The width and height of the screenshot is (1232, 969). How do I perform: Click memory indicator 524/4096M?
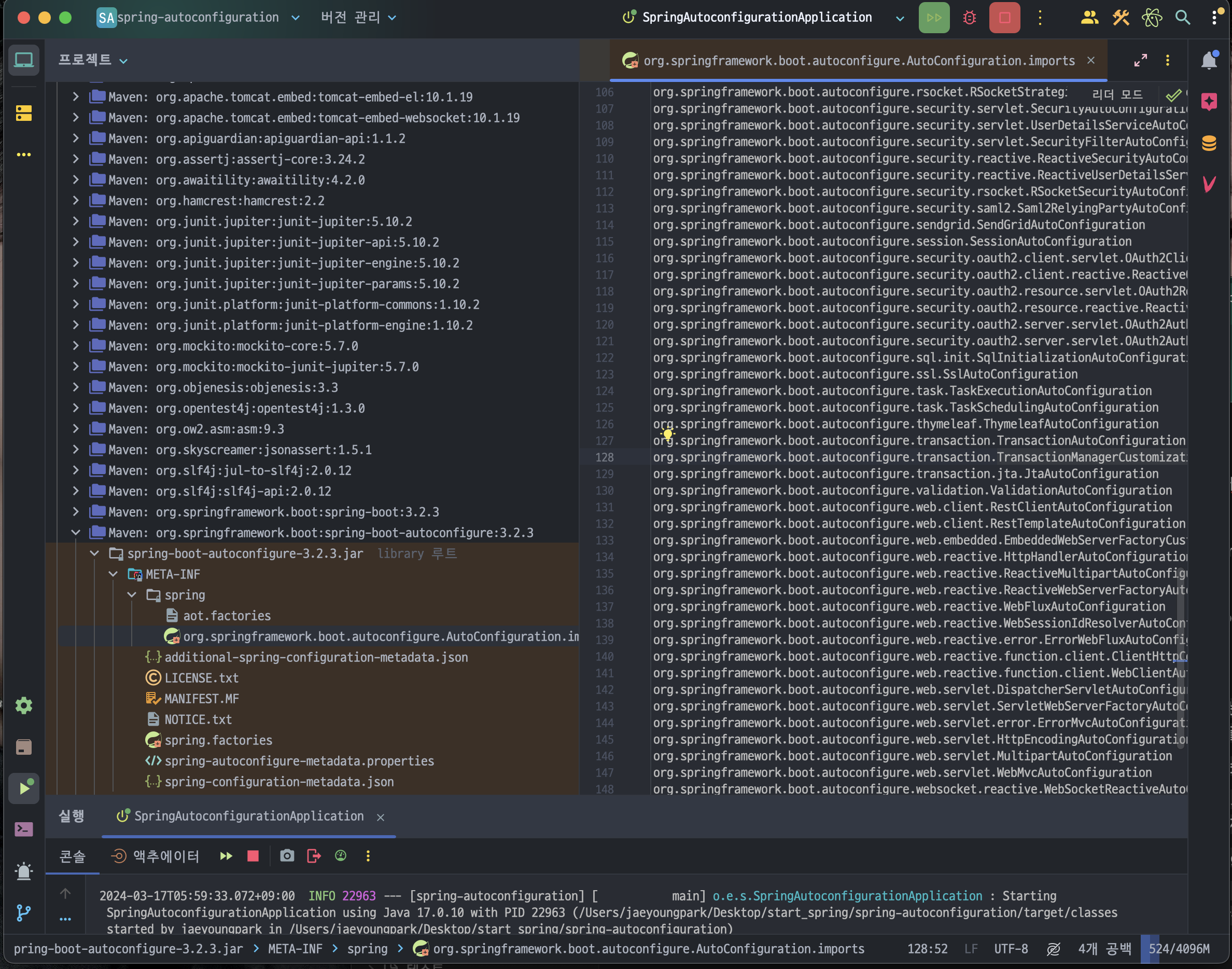(x=1179, y=949)
